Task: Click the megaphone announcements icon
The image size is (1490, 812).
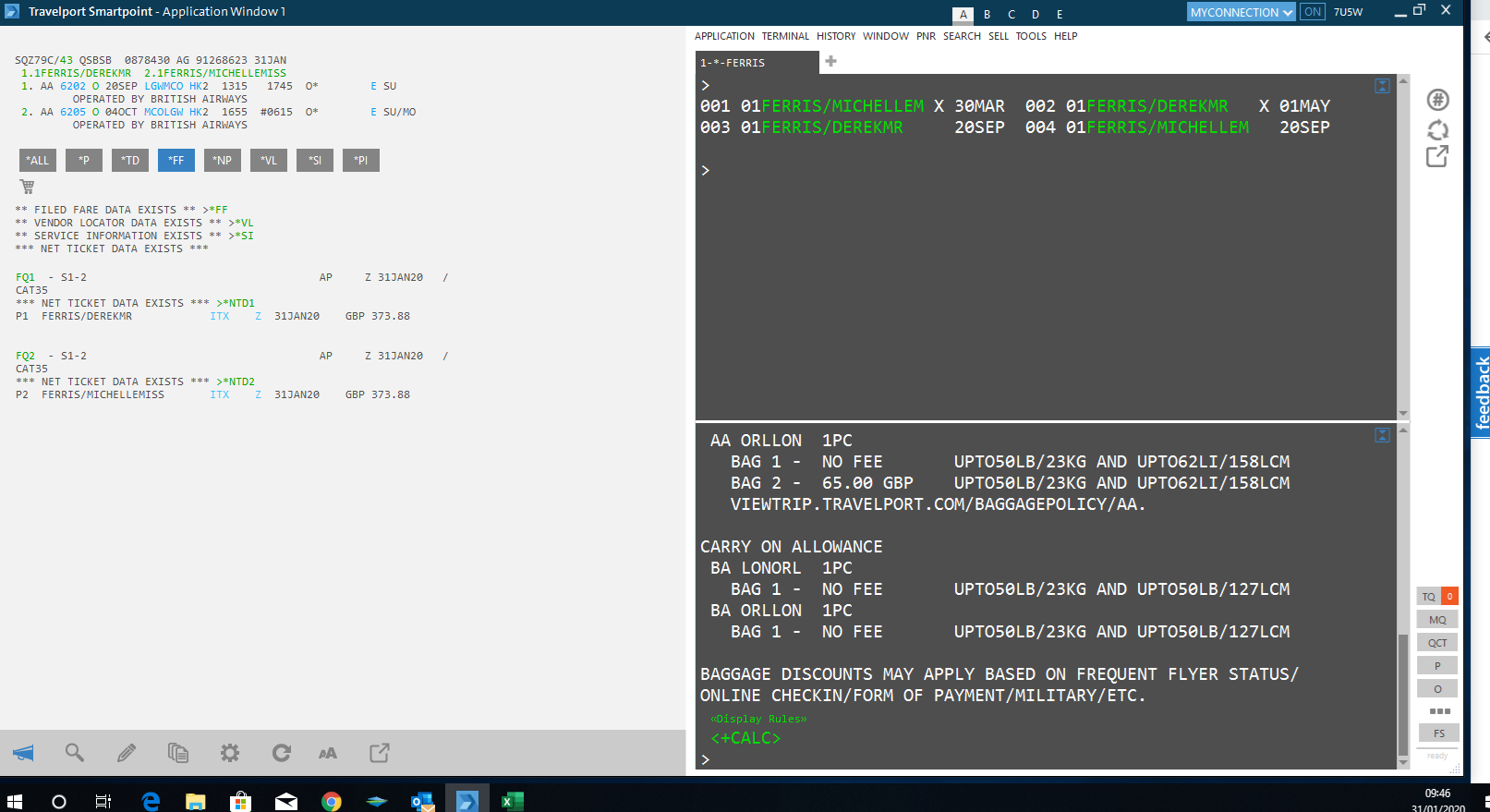Action: tap(23, 753)
